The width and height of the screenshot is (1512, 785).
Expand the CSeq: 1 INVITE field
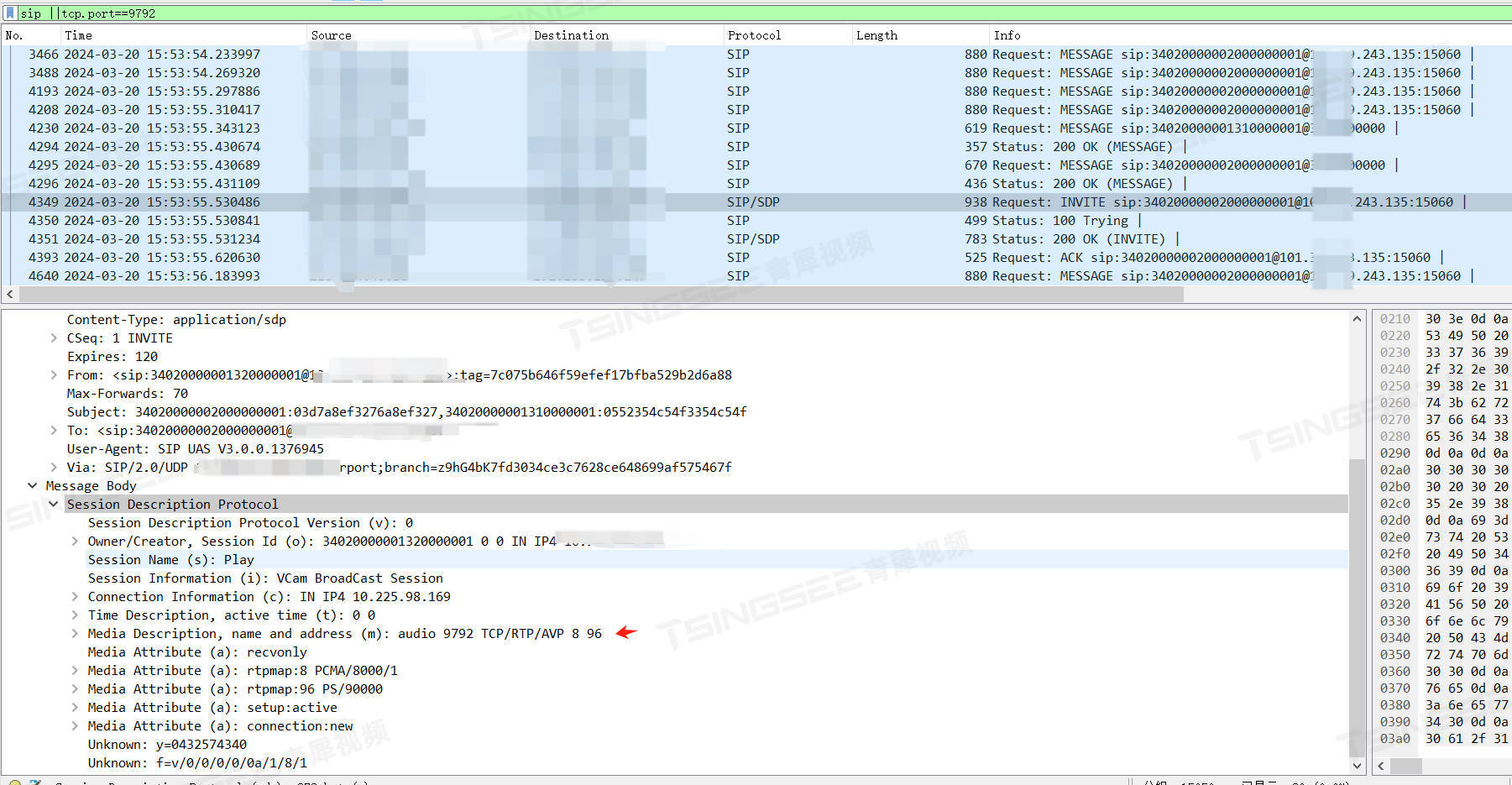tap(54, 338)
